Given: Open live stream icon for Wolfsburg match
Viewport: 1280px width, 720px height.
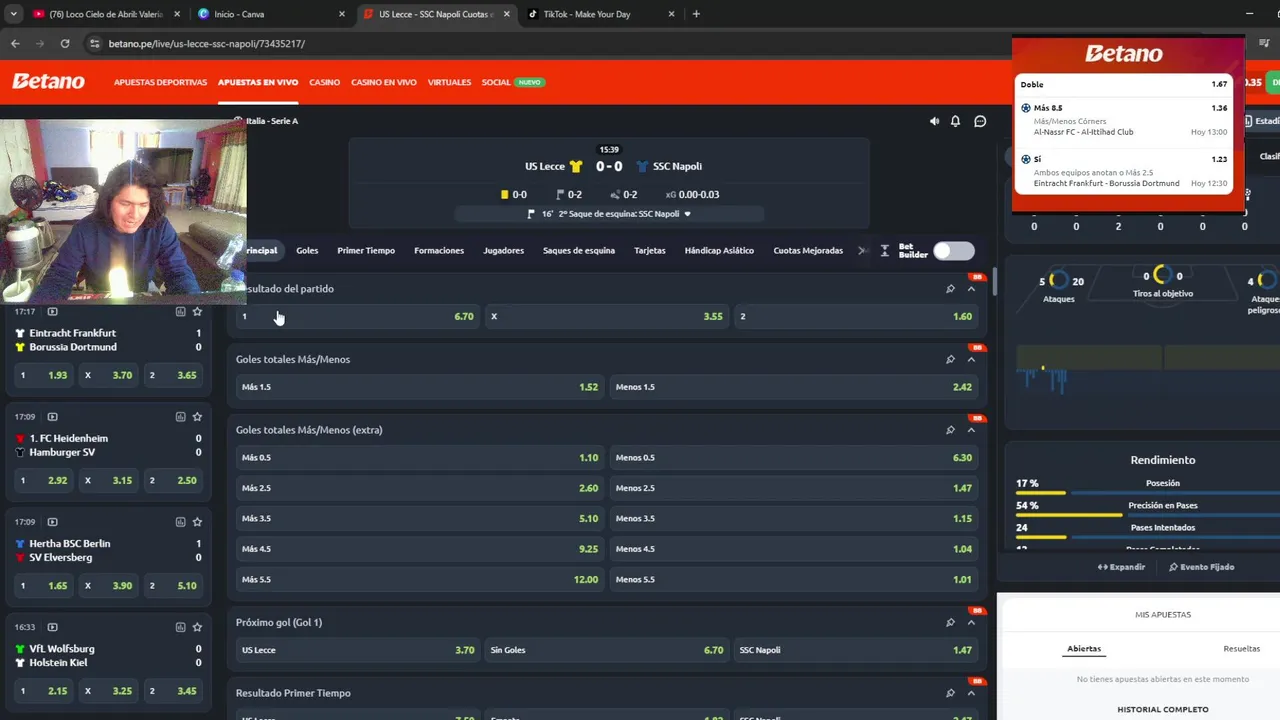Looking at the screenshot, I should (x=52, y=627).
